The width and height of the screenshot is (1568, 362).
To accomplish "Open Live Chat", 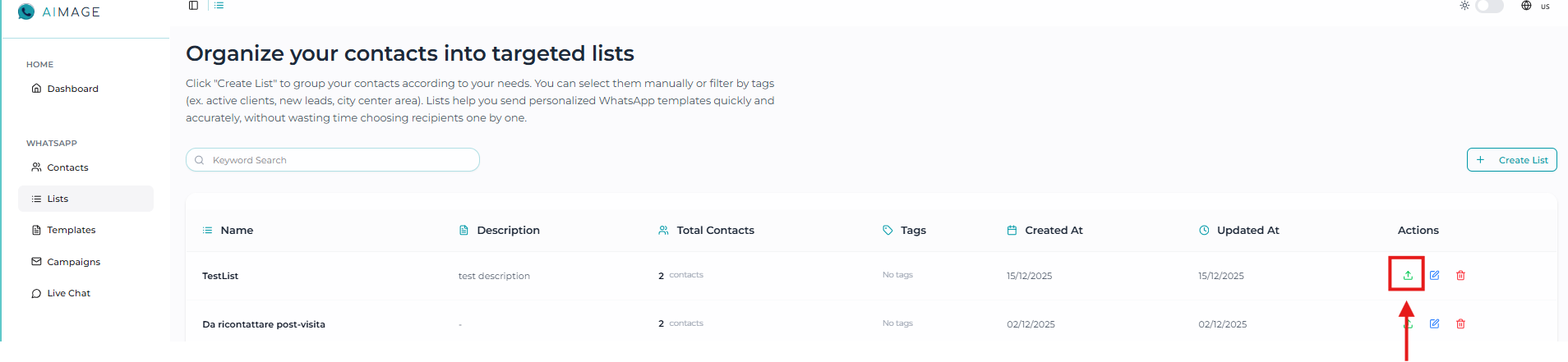I will coord(68,293).
